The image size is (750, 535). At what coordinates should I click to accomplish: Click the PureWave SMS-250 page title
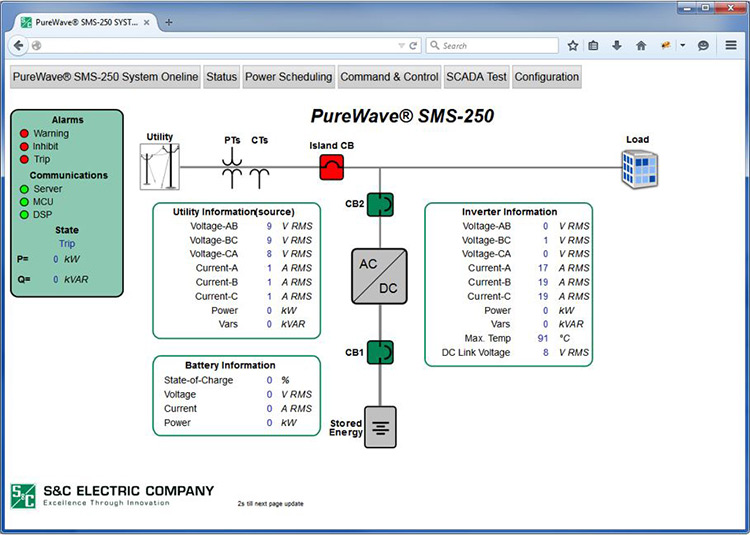point(402,116)
